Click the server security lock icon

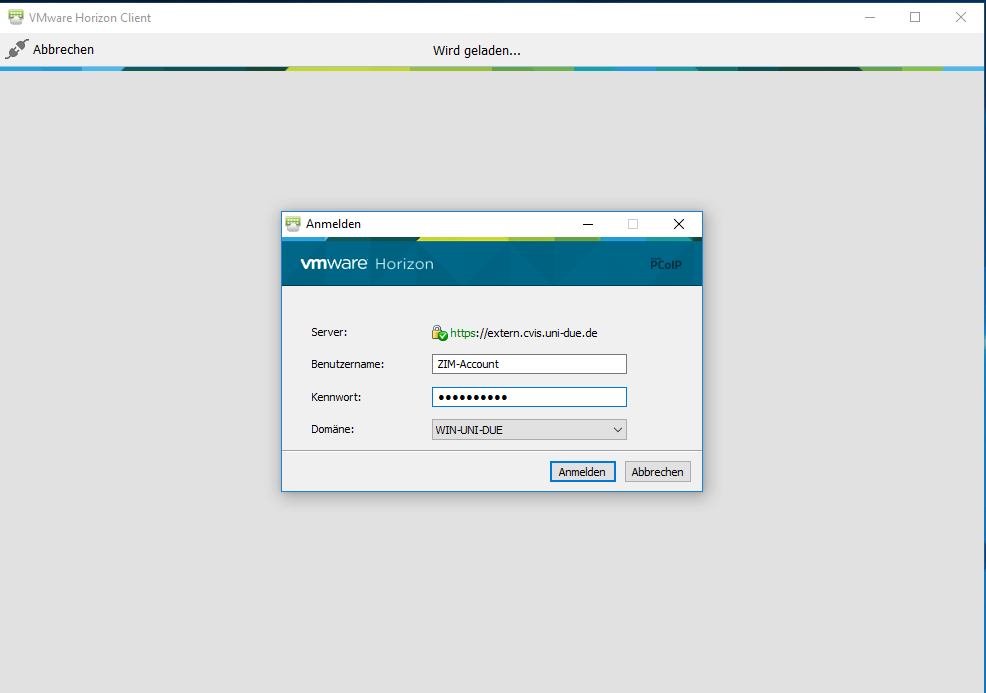click(439, 333)
